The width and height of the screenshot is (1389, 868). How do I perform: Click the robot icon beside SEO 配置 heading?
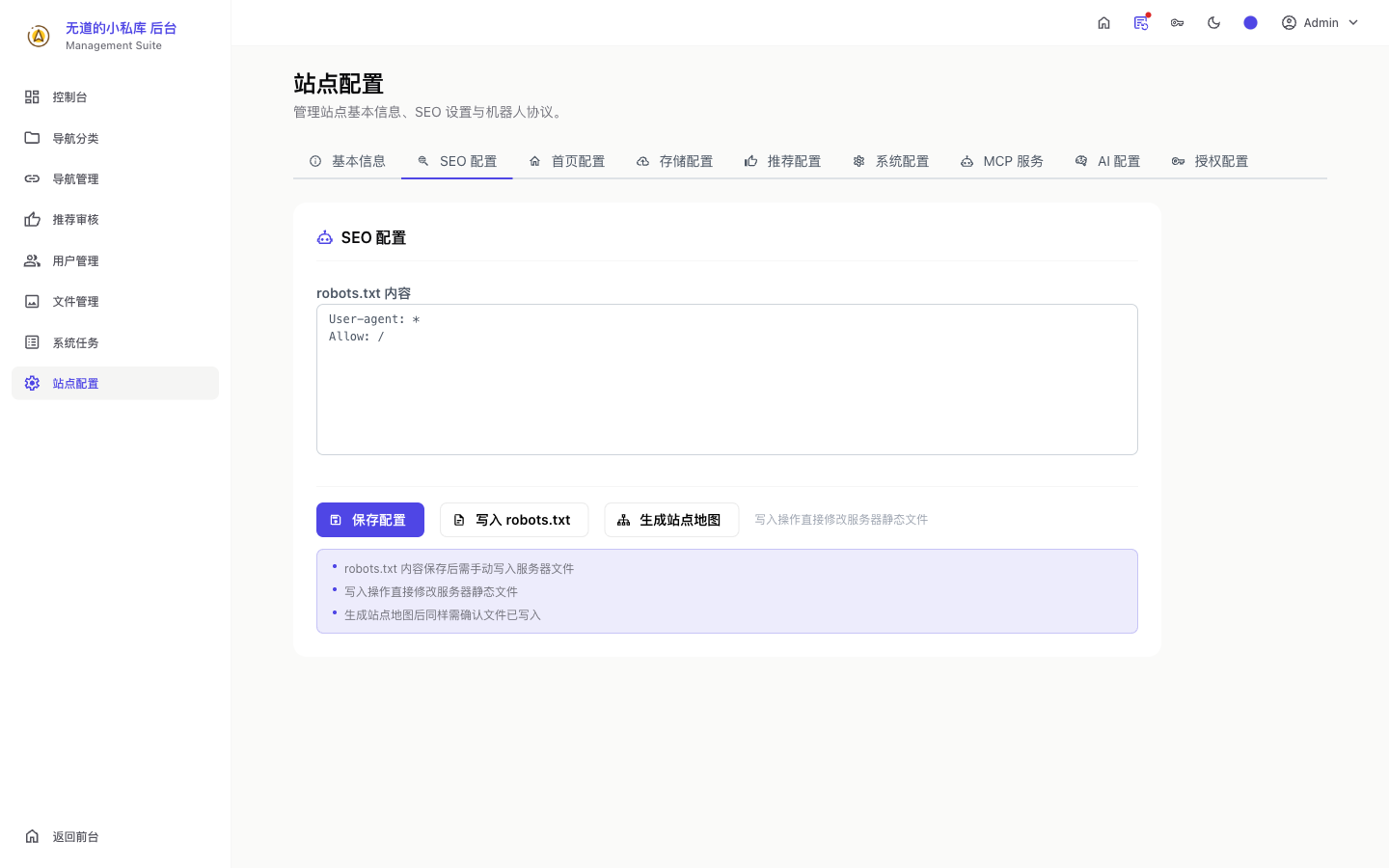325,237
